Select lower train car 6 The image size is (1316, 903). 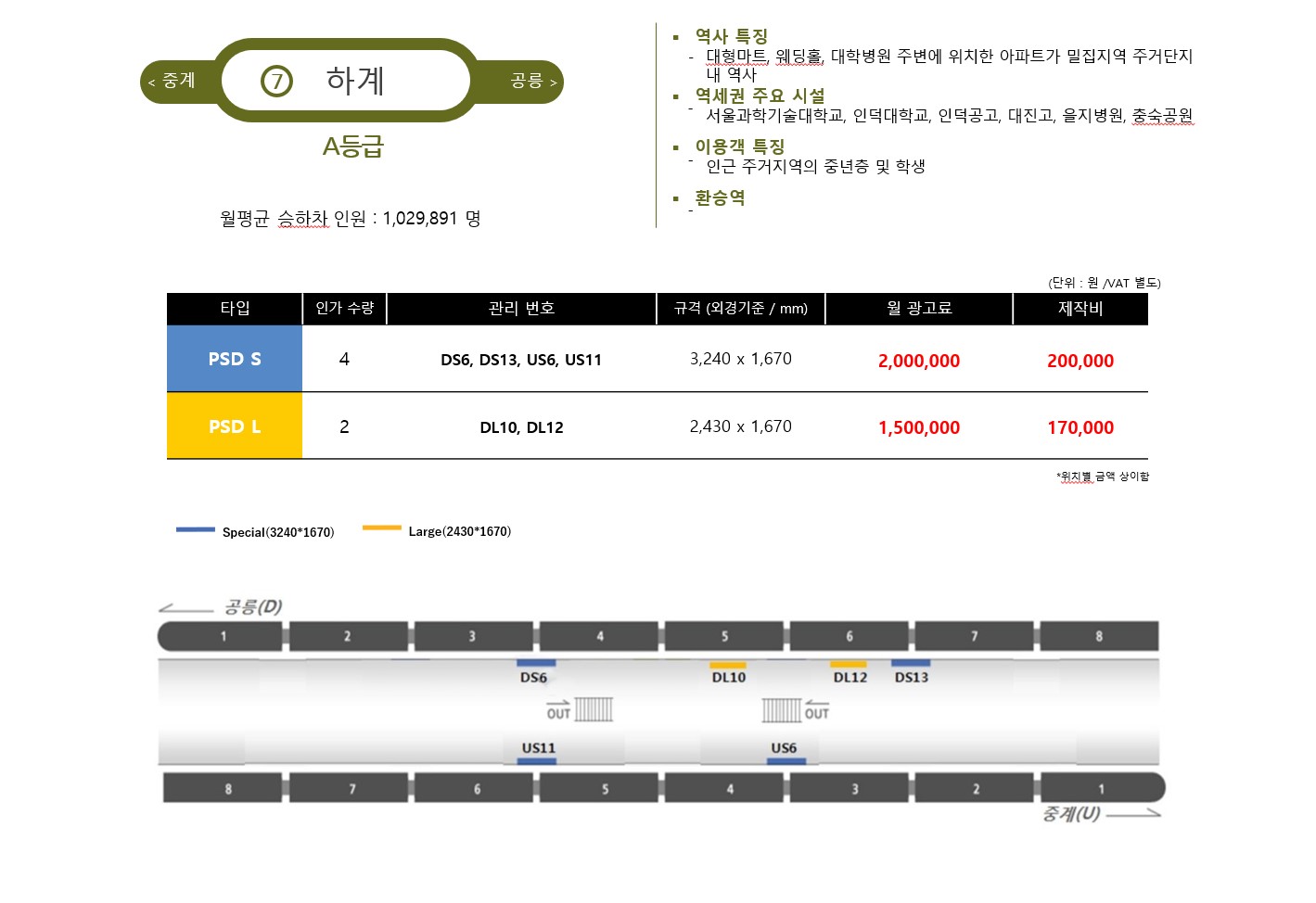[474, 788]
